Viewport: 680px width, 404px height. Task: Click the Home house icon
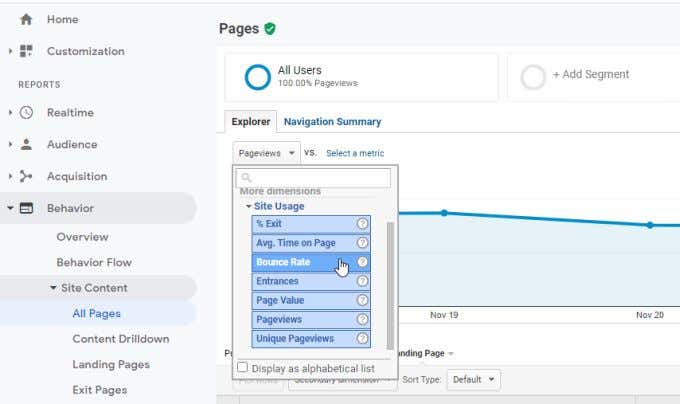coord(26,20)
